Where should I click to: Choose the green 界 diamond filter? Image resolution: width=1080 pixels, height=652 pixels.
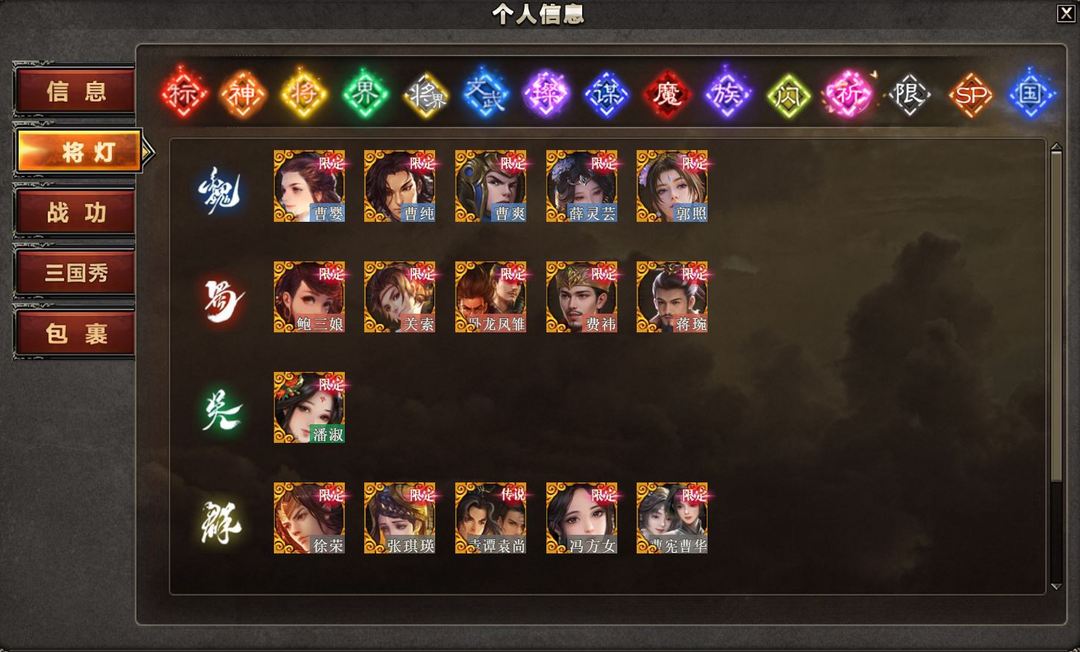365,93
